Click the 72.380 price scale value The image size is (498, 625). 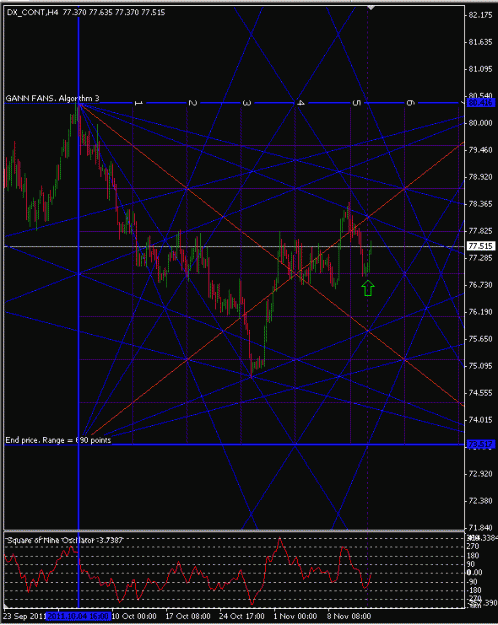point(480,501)
